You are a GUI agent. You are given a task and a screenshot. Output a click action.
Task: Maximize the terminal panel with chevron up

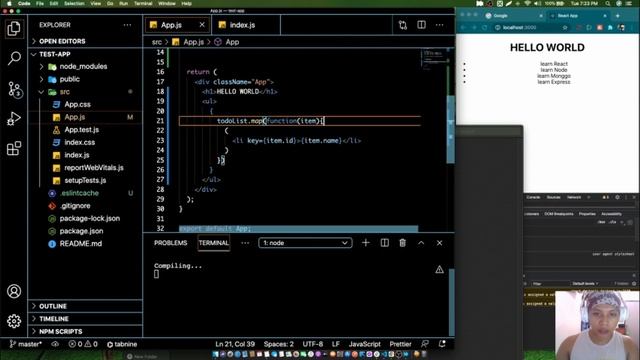421,243
